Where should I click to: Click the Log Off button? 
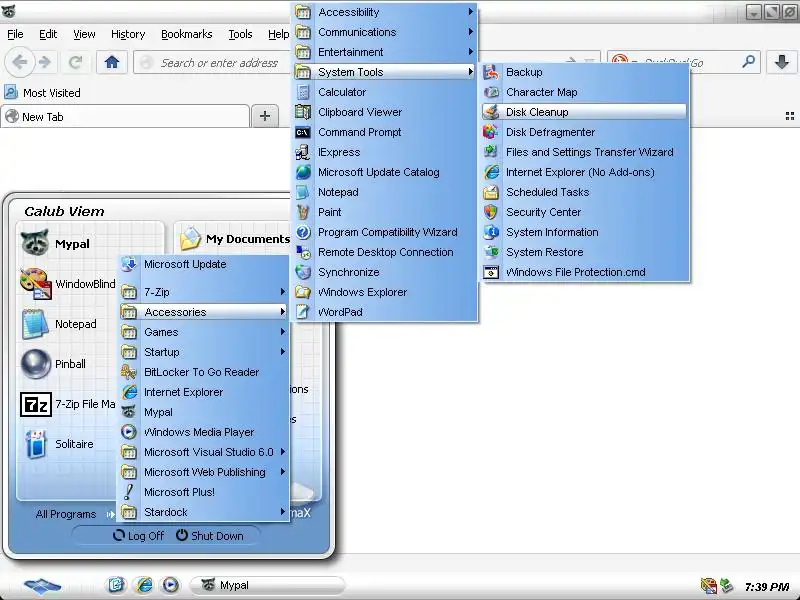click(x=139, y=536)
